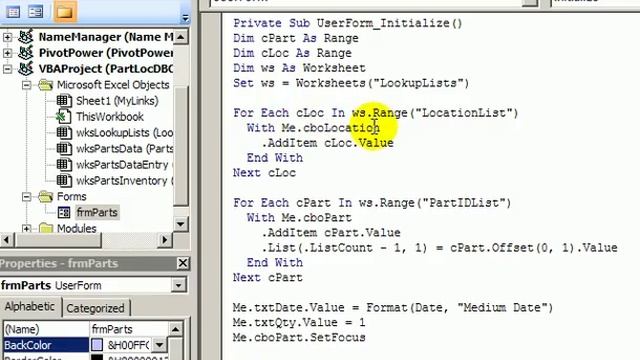This screenshot has width=640, height=360.
Task: Select Sheet1 (MyLinks) worksheet icon
Action: [x=64, y=101]
